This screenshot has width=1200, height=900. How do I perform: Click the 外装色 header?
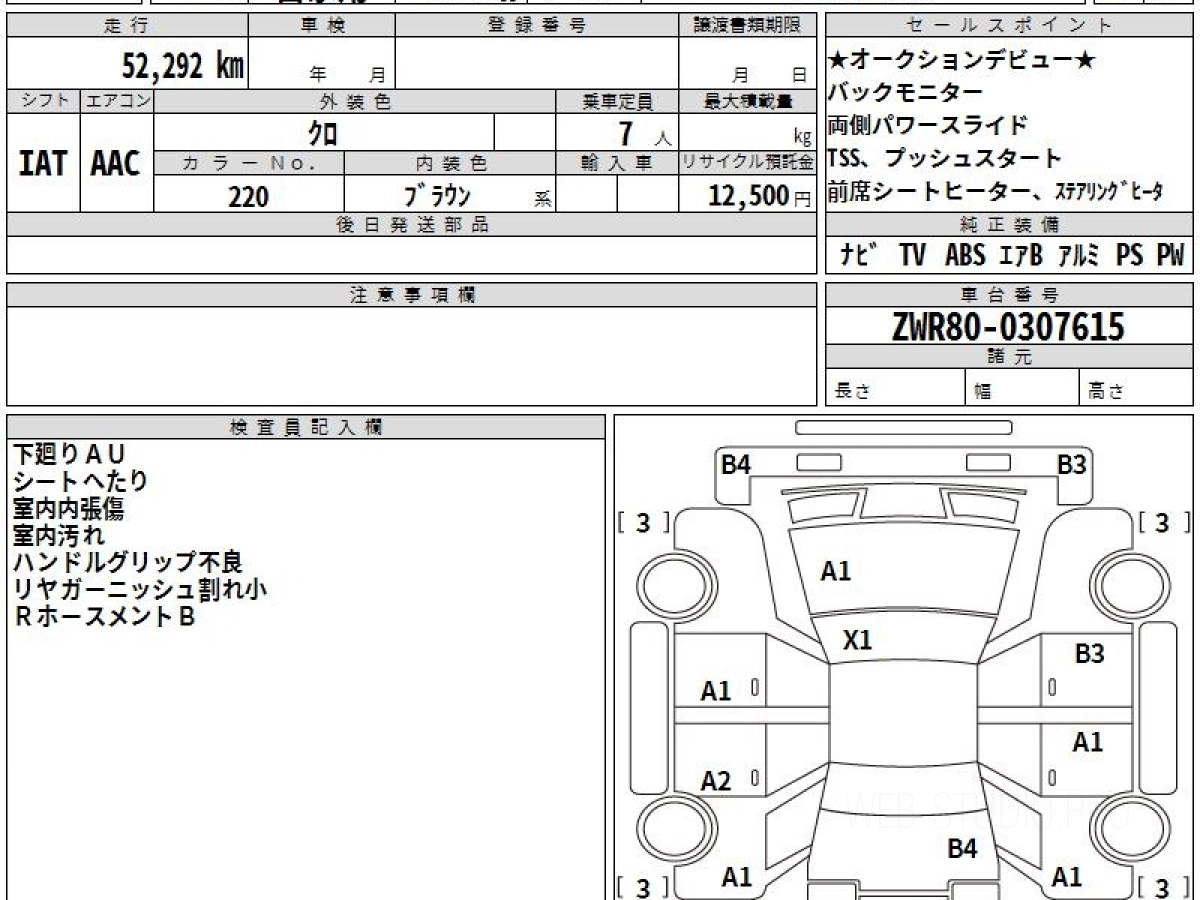[x=355, y=101]
